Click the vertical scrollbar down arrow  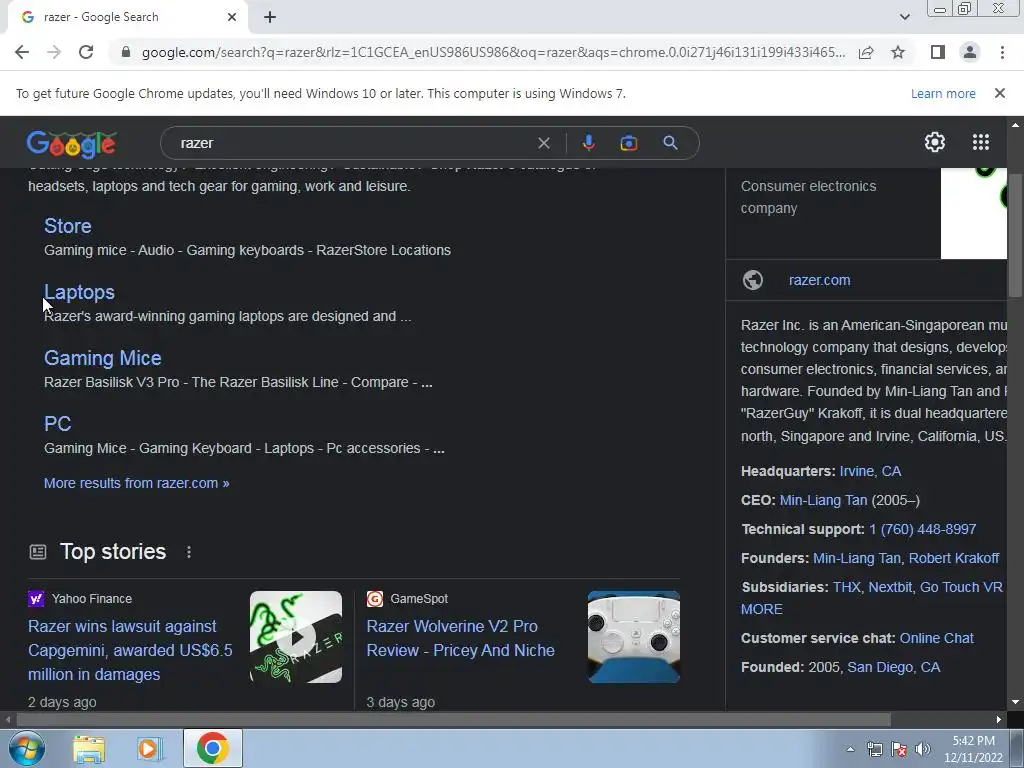[1015, 702]
